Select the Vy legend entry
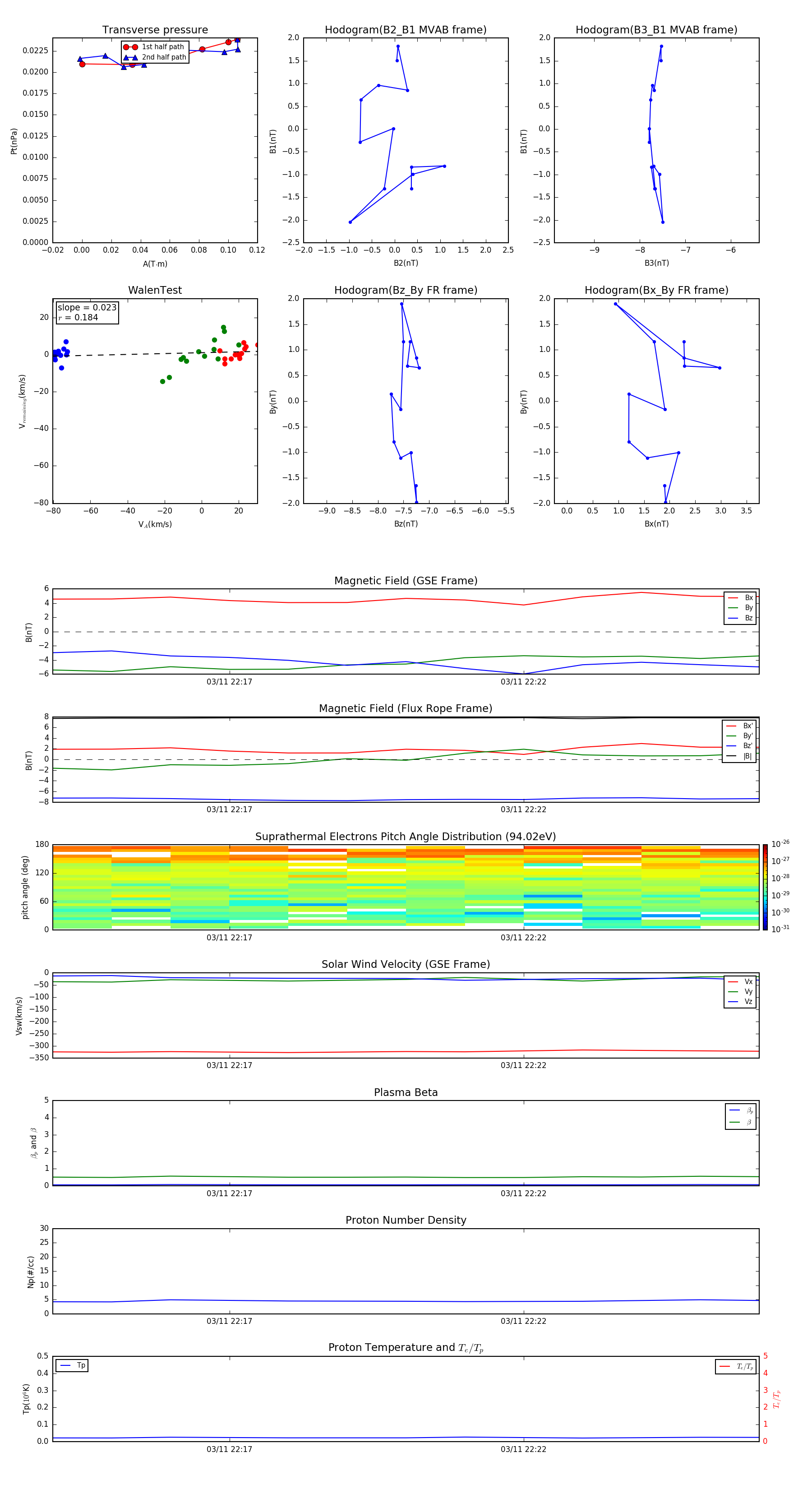812x1489 pixels. (740, 992)
